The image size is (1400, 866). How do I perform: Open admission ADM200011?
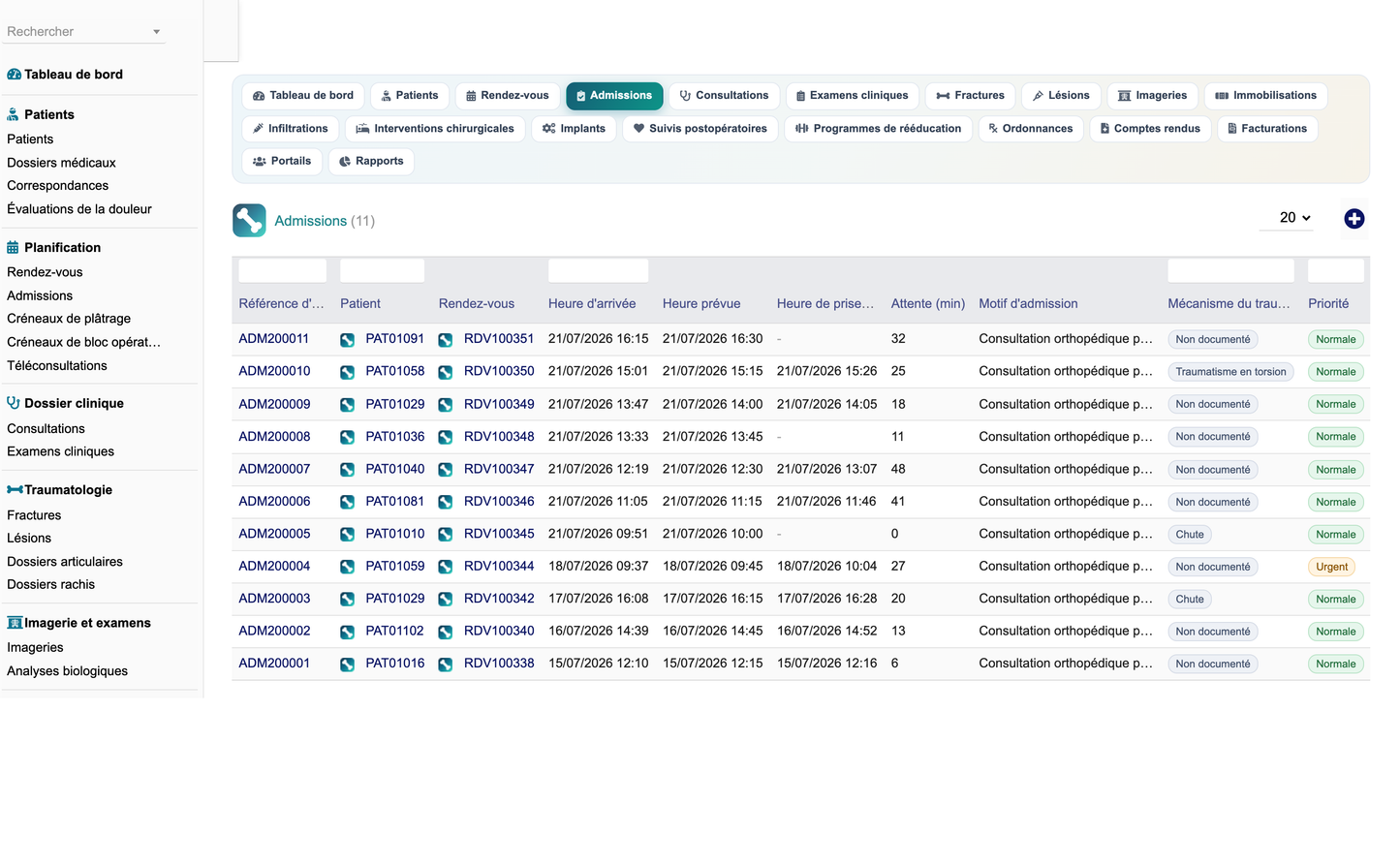pyautogui.click(x=274, y=339)
